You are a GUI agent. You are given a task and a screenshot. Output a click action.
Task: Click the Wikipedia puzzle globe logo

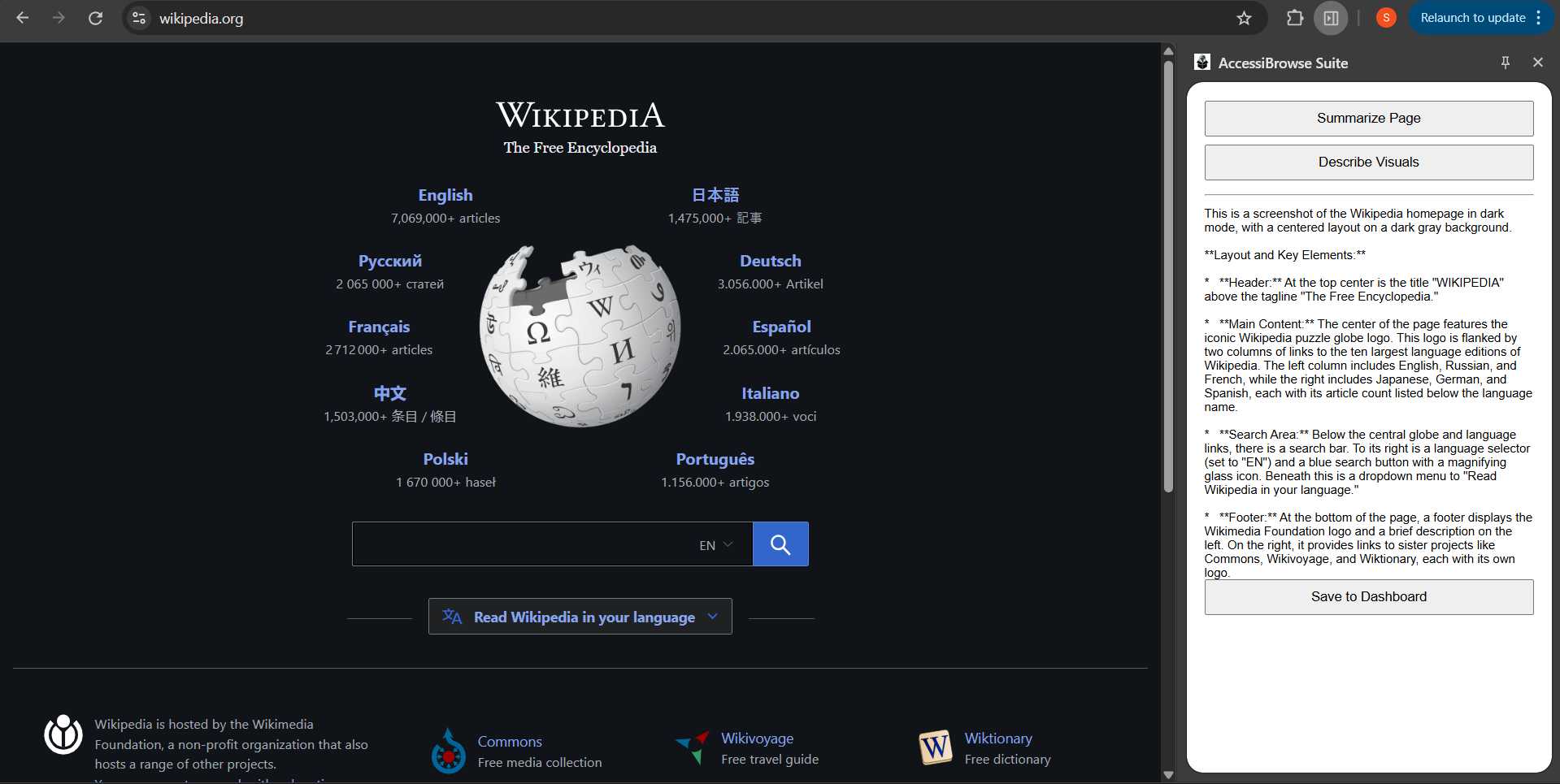[x=580, y=336]
